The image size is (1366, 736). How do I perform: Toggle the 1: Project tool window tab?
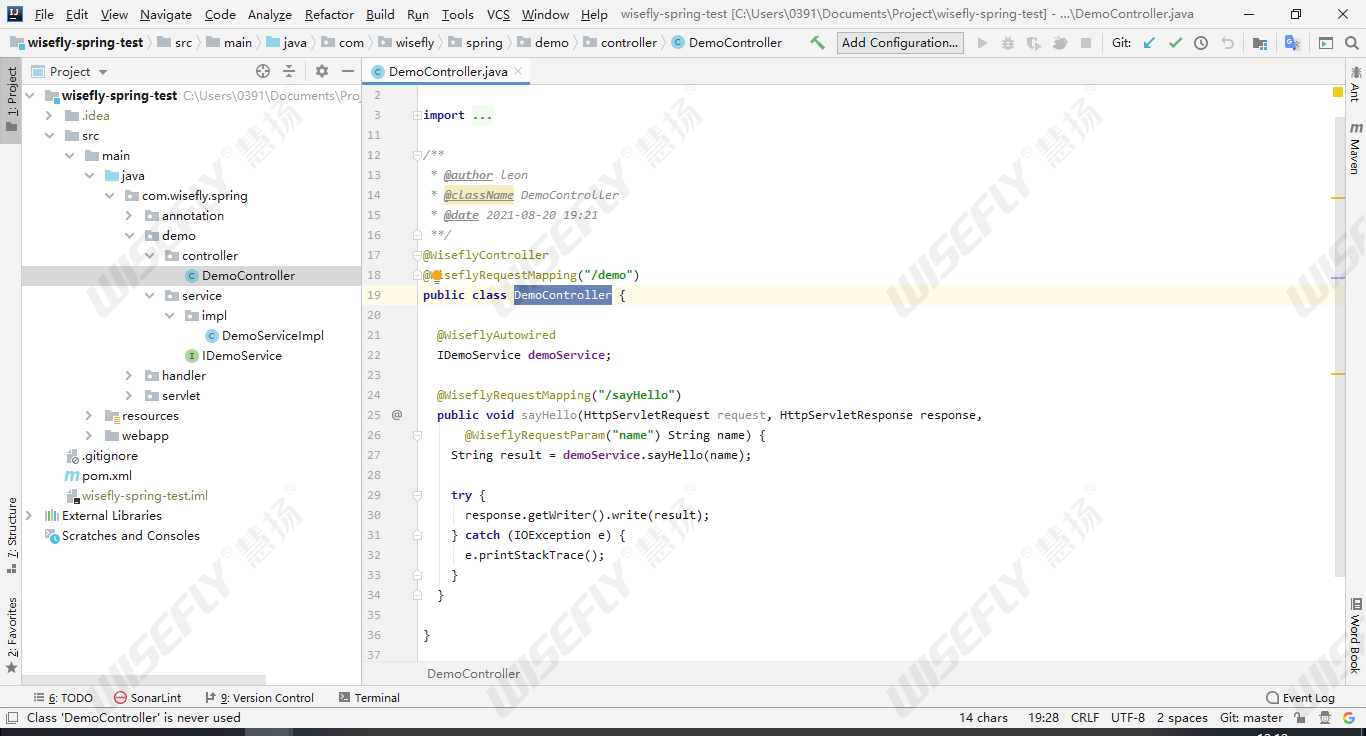click(11, 100)
